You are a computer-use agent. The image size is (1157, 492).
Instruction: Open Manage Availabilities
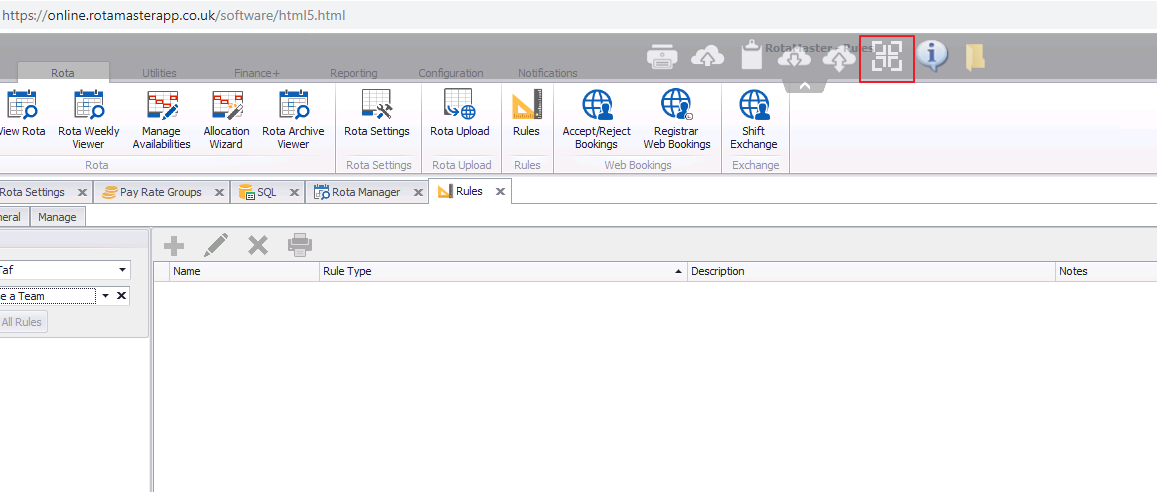[x=161, y=119]
